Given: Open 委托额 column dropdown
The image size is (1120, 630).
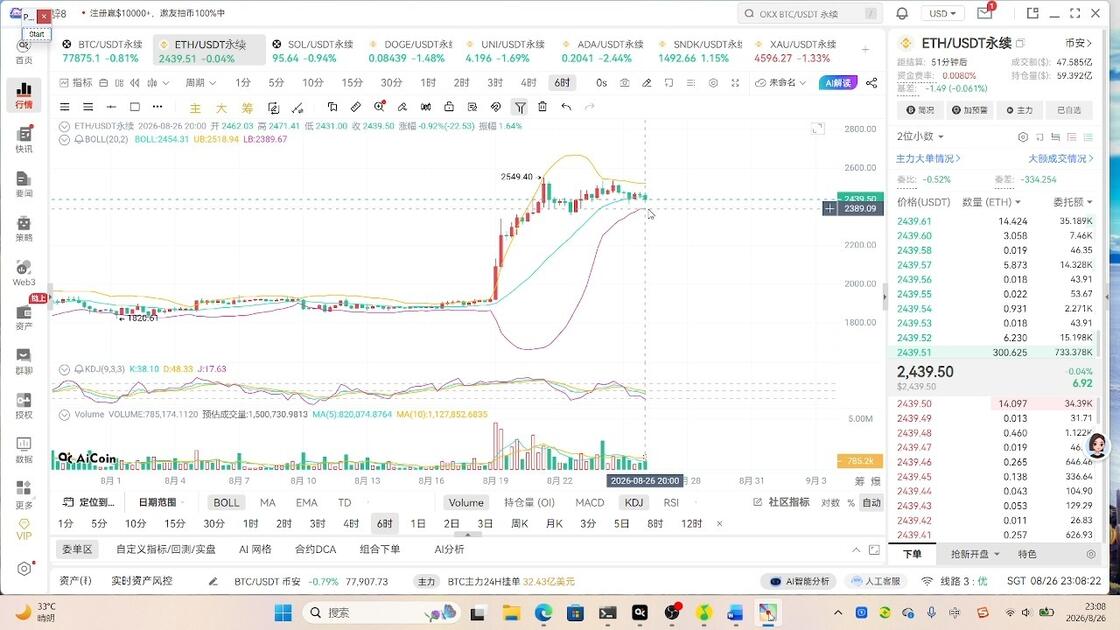Looking at the screenshot, I should tap(1073, 202).
